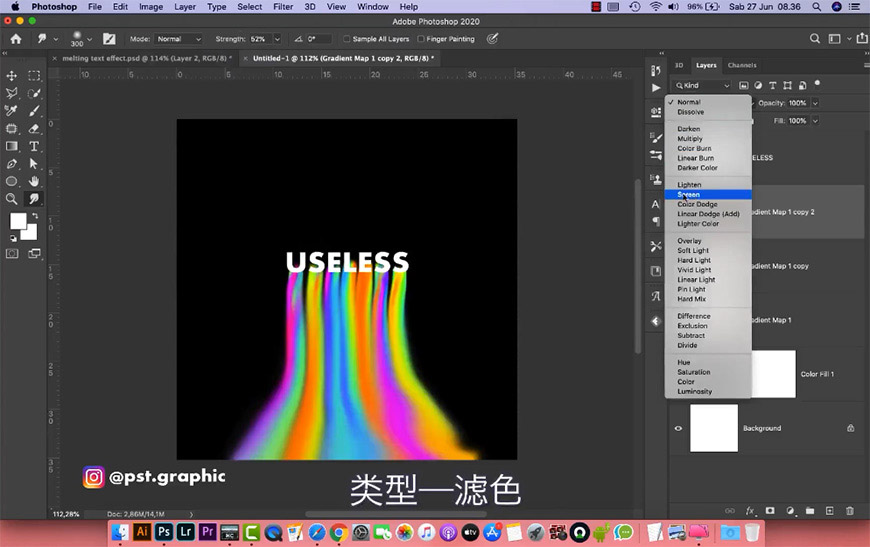
Task: Open the Opacity slider dropdown
Action: 815,103
